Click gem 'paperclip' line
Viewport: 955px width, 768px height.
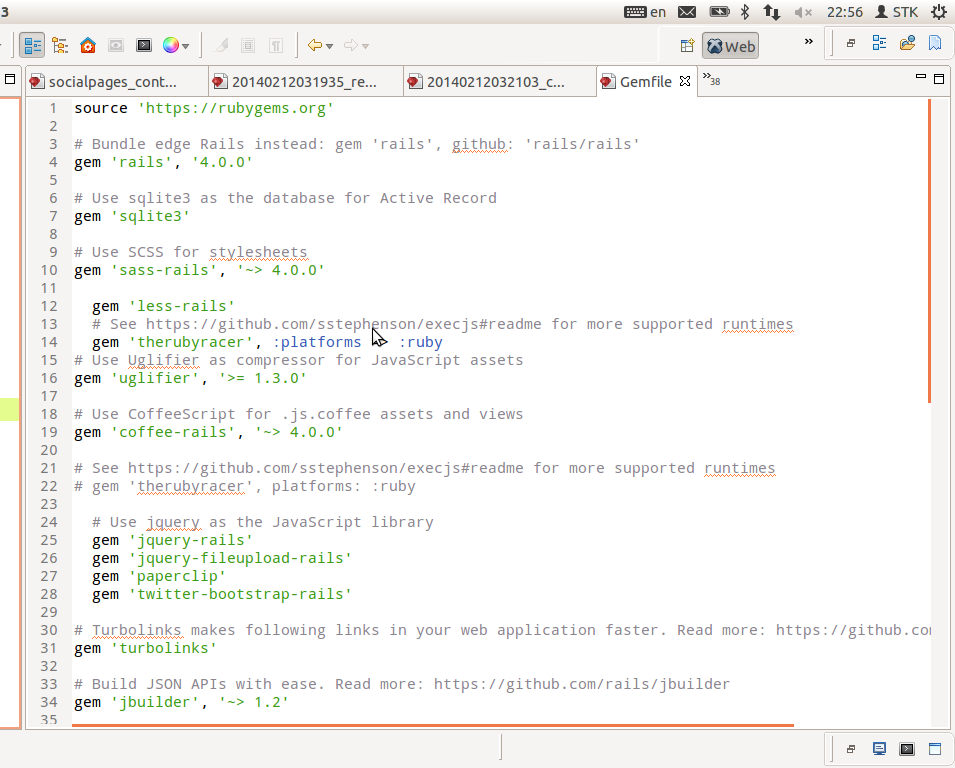coord(159,576)
